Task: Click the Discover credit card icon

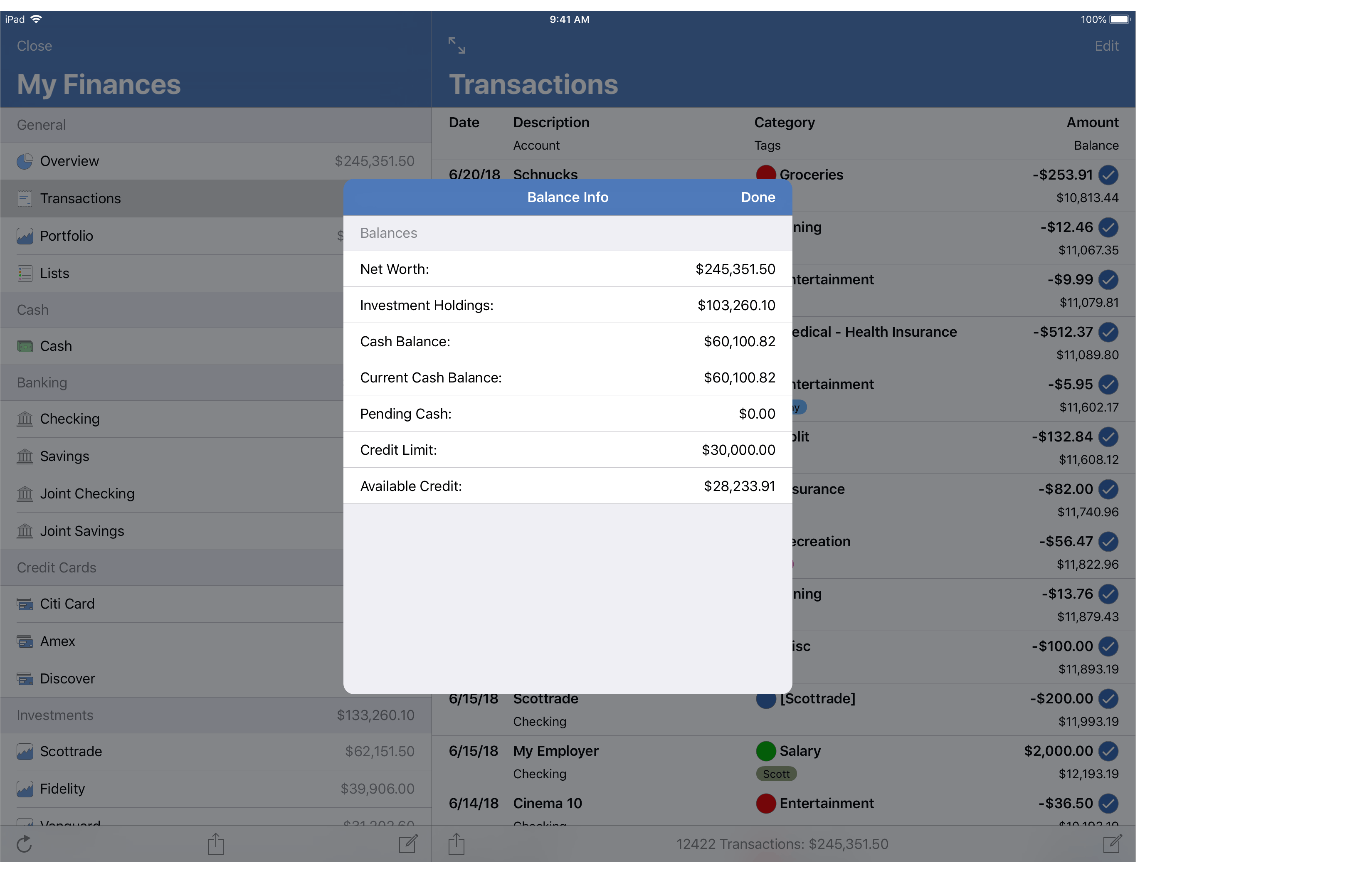Action: click(25, 679)
